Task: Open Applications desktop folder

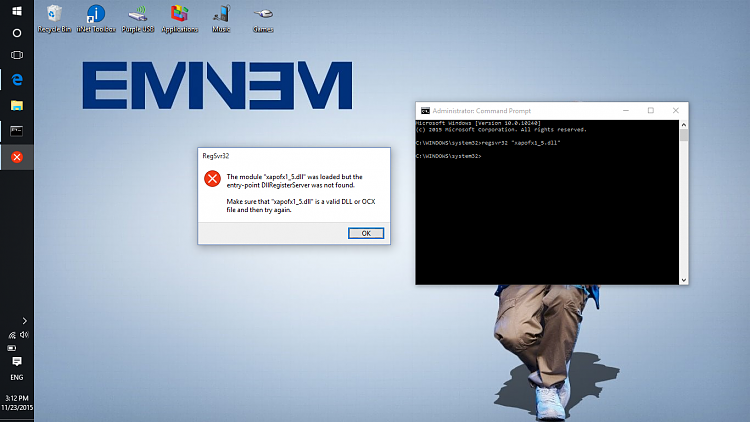Action: (179, 19)
